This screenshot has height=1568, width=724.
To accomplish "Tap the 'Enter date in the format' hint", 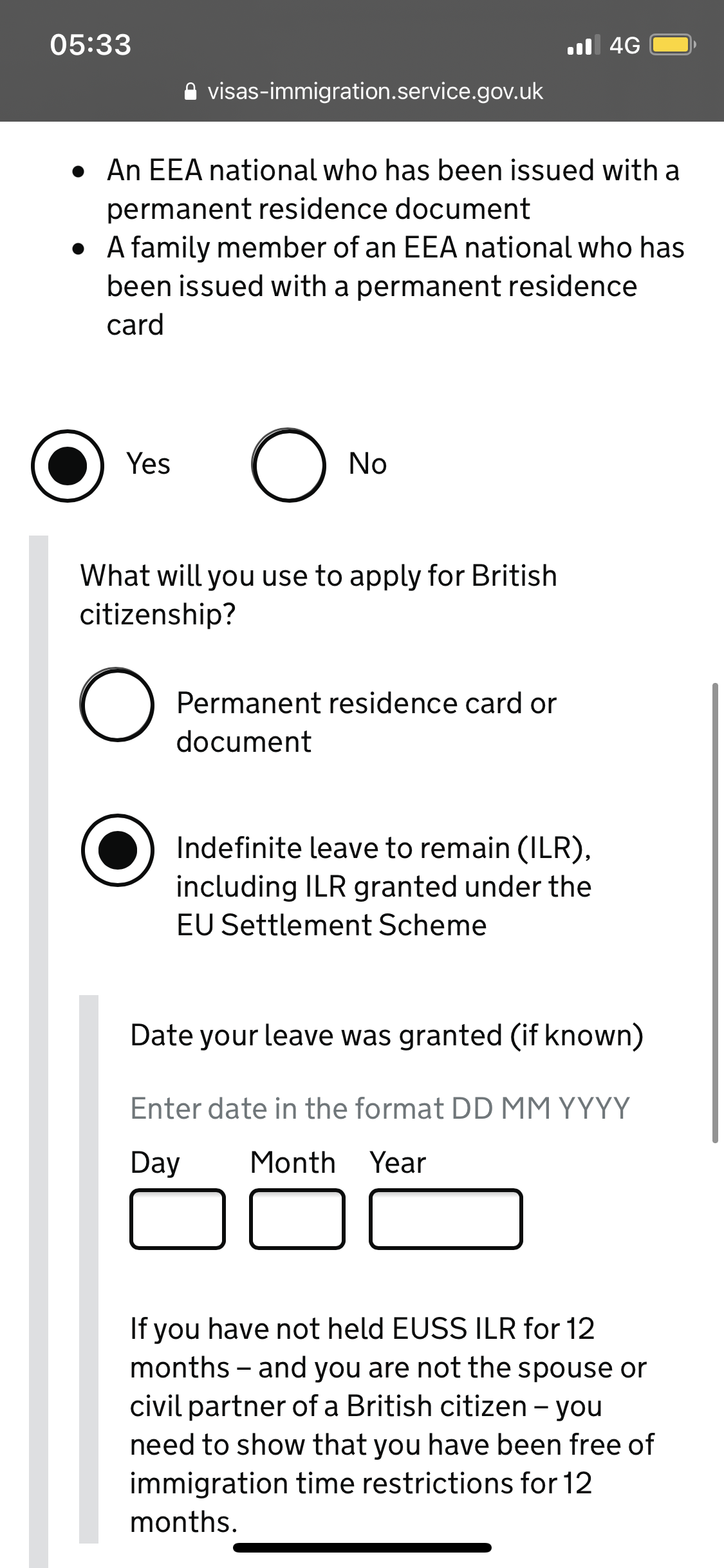I will pos(380,1108).
